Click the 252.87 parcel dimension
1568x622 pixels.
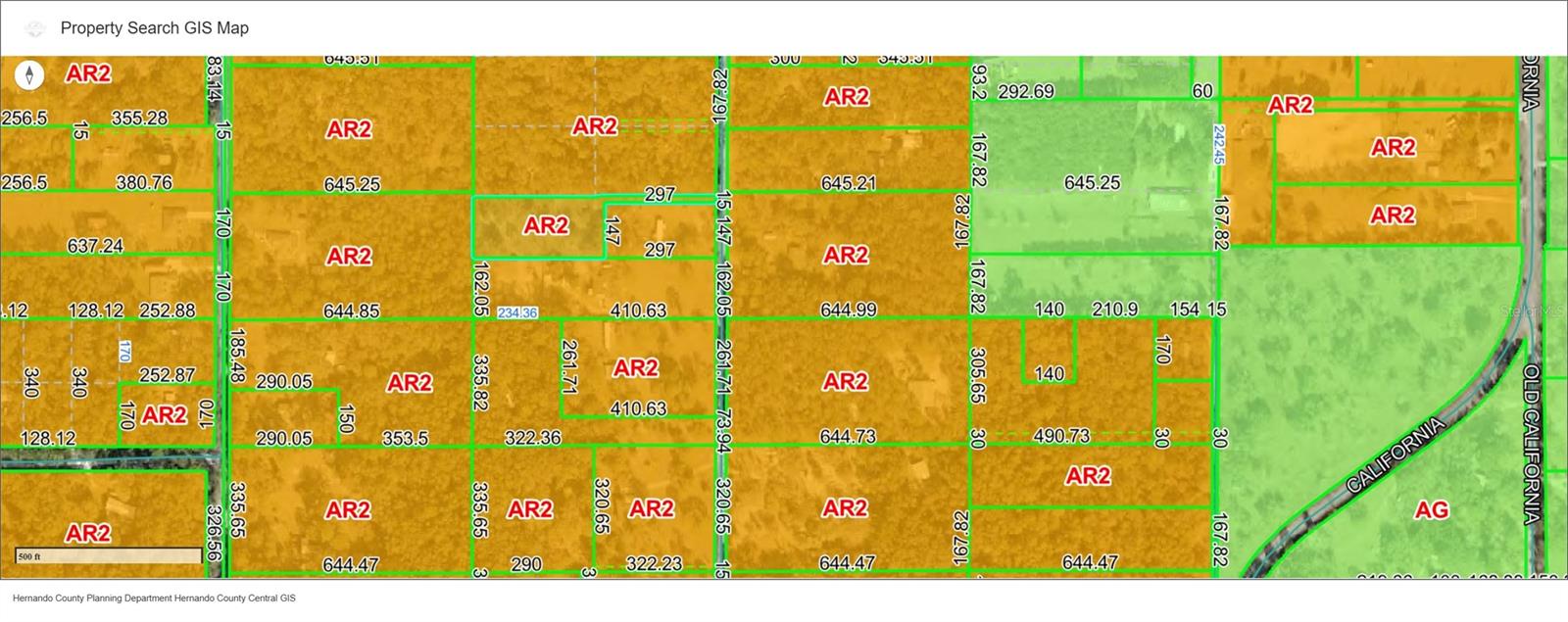tap(168, 375)
